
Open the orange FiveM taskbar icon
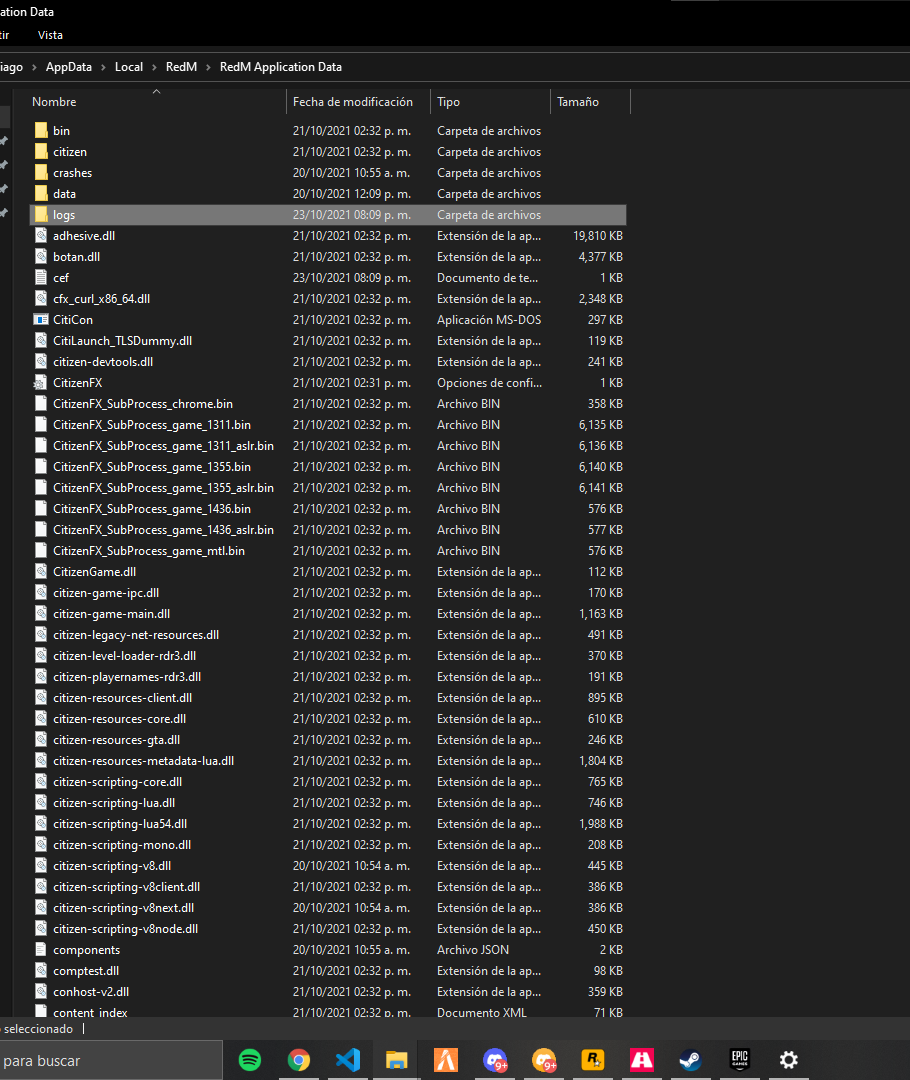[446, 1060]
